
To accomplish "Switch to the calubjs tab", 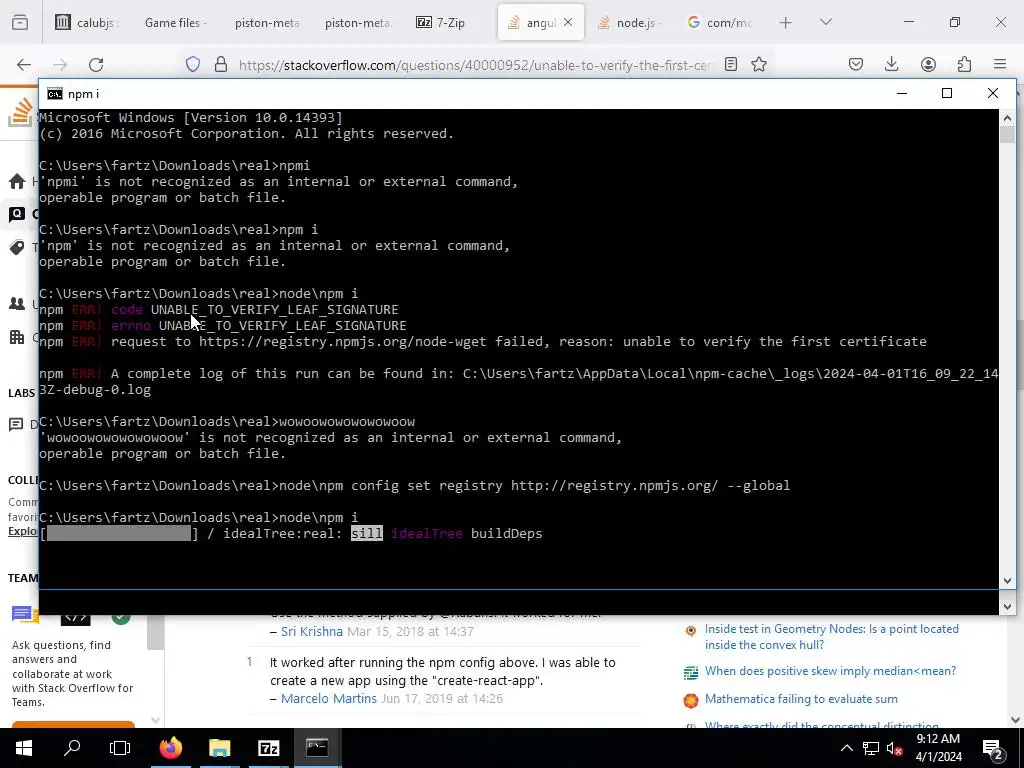I will tap(88, 22).
